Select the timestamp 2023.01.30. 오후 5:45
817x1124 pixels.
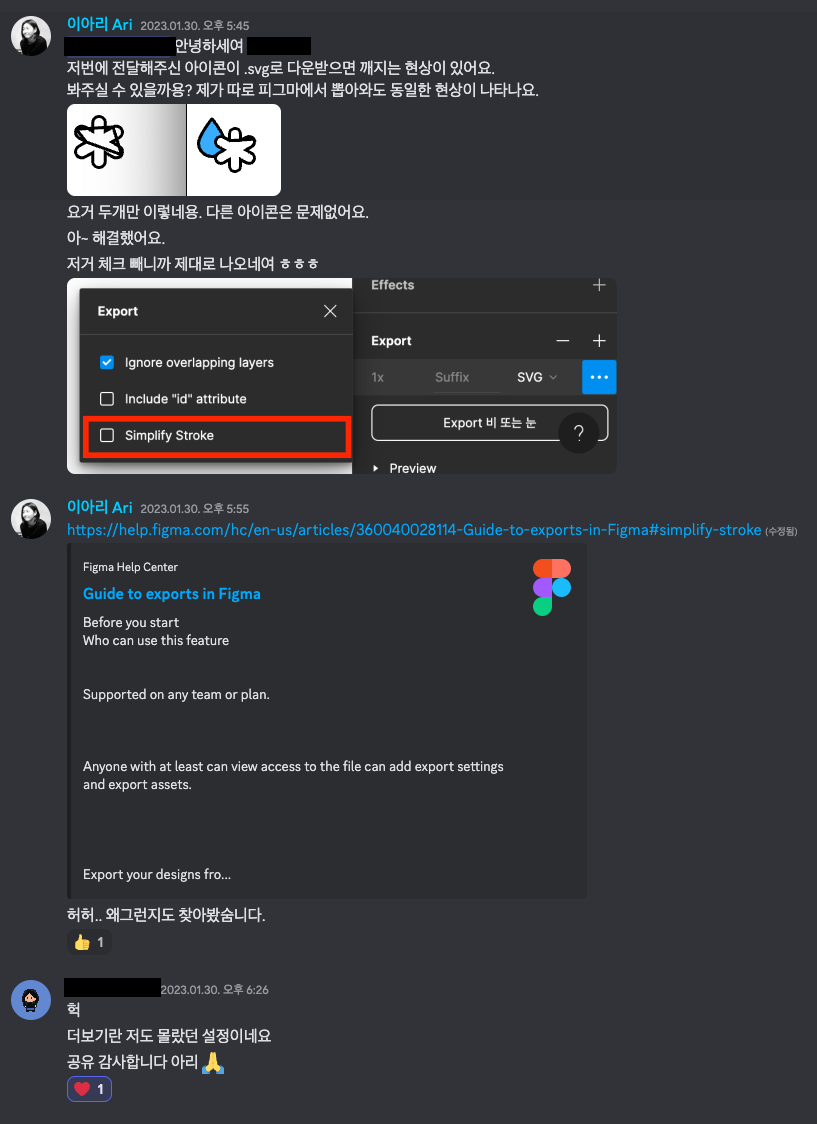(195, 26)
